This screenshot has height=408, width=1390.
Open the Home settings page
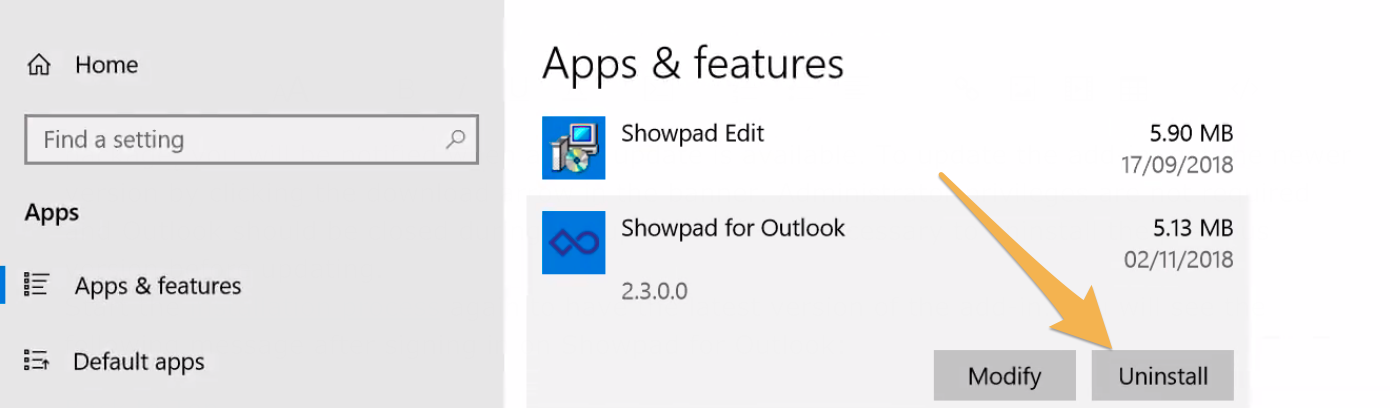[x=107, y=65]
